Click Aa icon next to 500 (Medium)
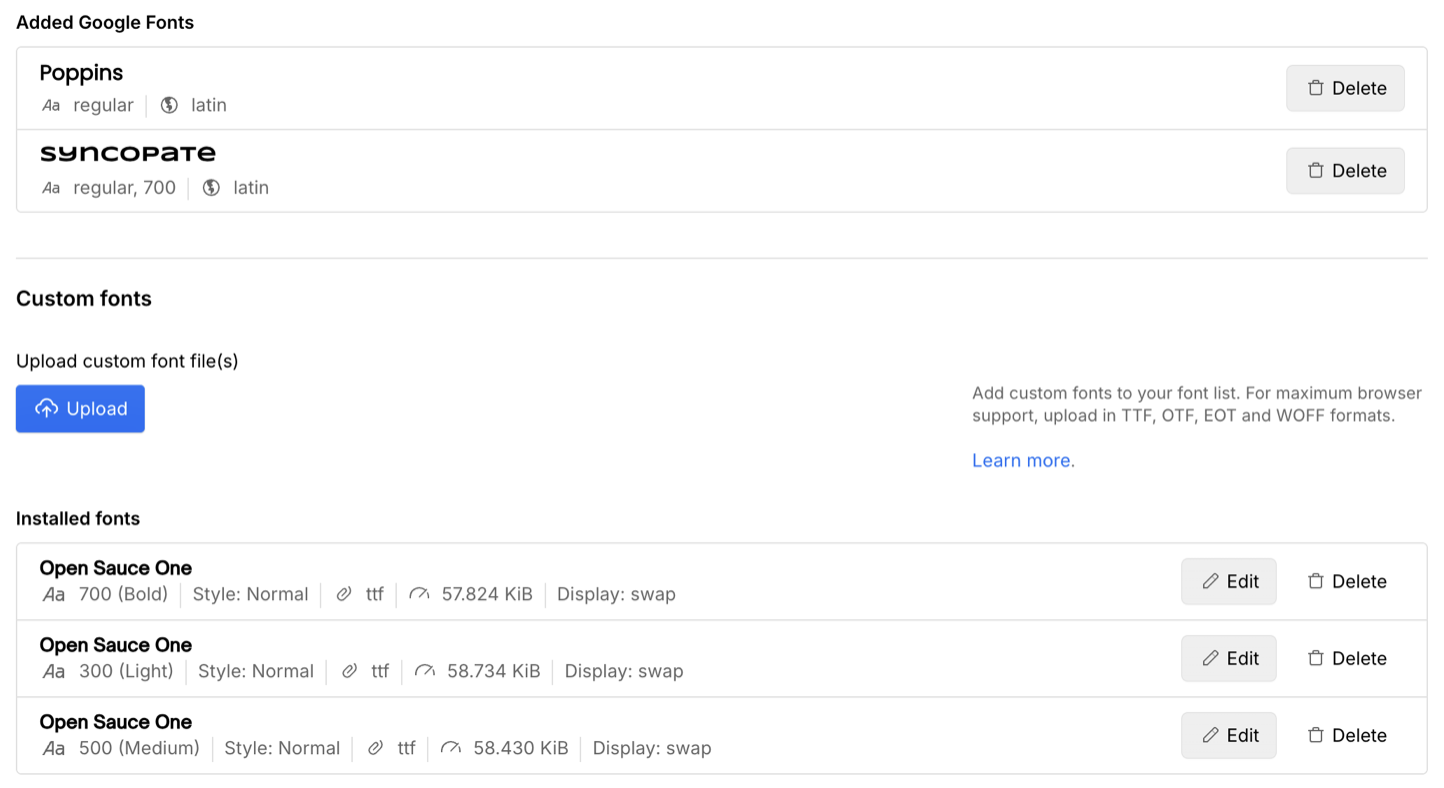Image resolution: width=1444 pixels, height=788 pixels. point(54,749)
